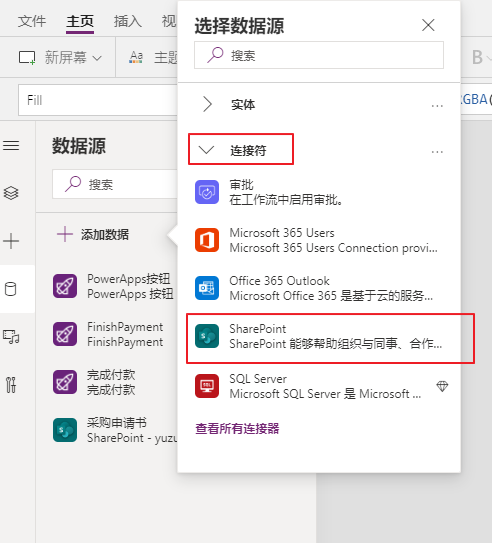The width and height of the screenshot is (492, 543).
Task: Switch to the 插入 tab
Action: (128, 21)
